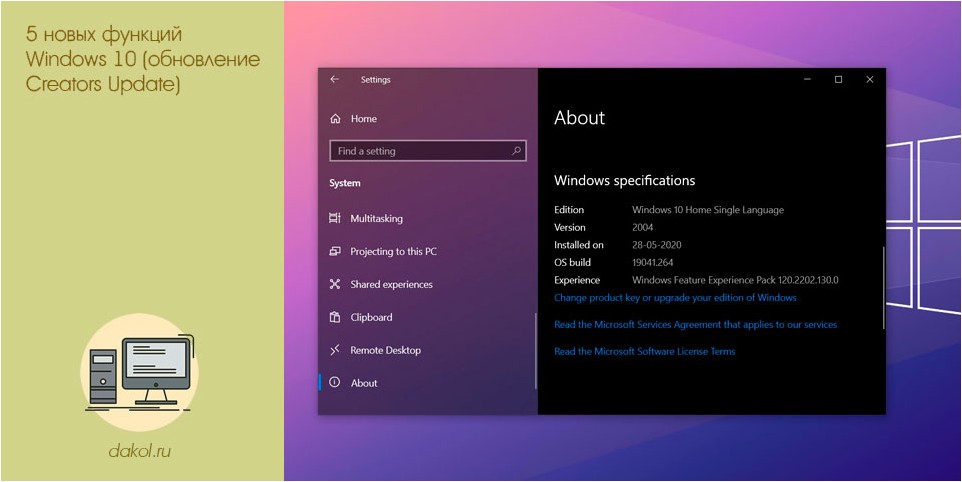Click the Edition label
This screenshot has width=962, height=482.
tap(569, 210)
